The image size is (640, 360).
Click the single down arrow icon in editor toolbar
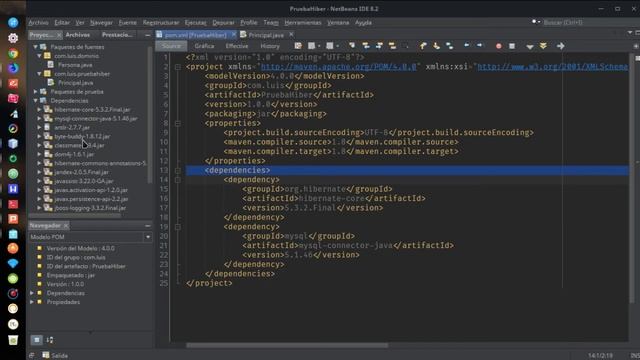pos(530,47)
